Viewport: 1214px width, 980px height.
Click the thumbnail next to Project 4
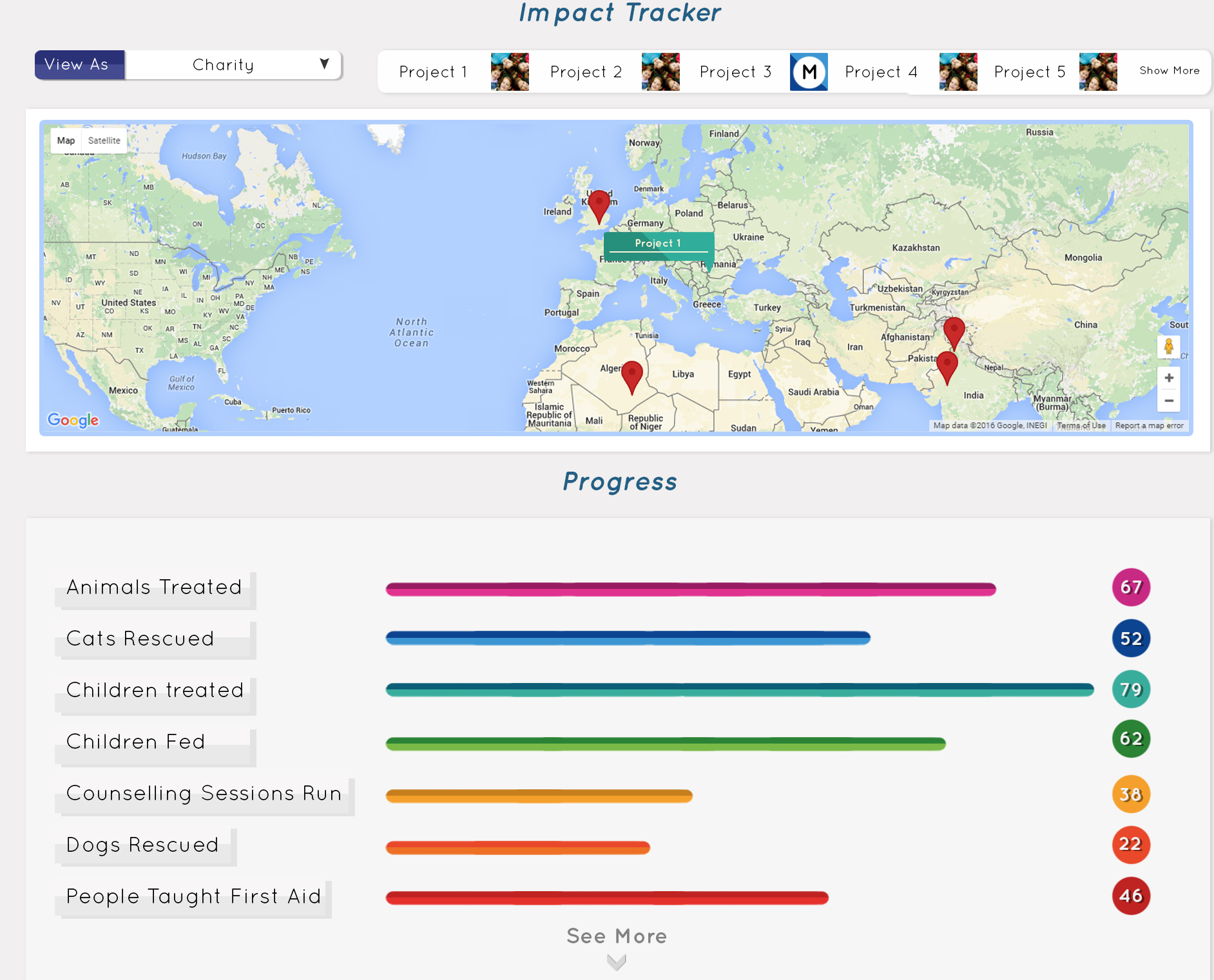[x=958, y=72]
